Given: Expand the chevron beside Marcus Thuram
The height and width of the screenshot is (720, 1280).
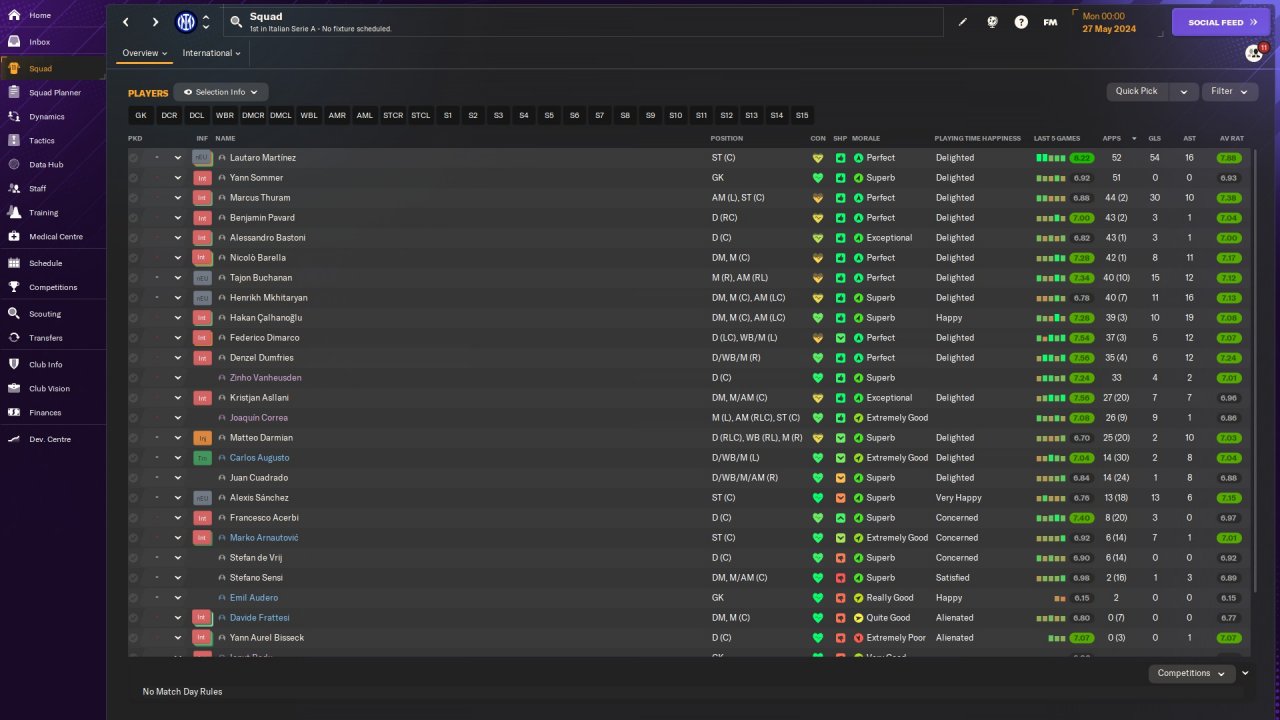Looking at the screenshot, I should click(178, 198).
